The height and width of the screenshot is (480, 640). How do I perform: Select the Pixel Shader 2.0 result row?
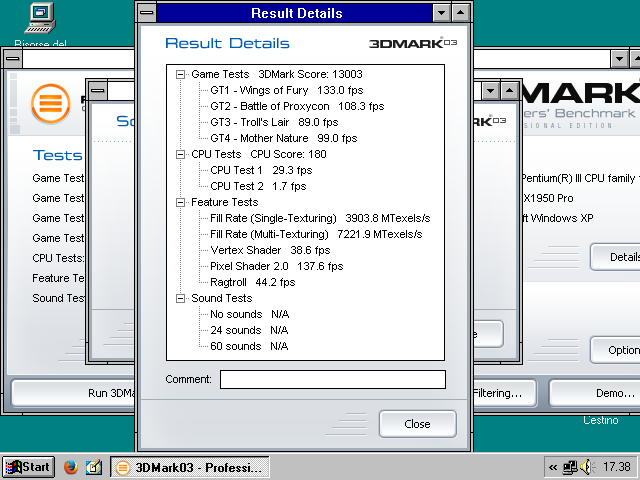[x=276, y=266]
